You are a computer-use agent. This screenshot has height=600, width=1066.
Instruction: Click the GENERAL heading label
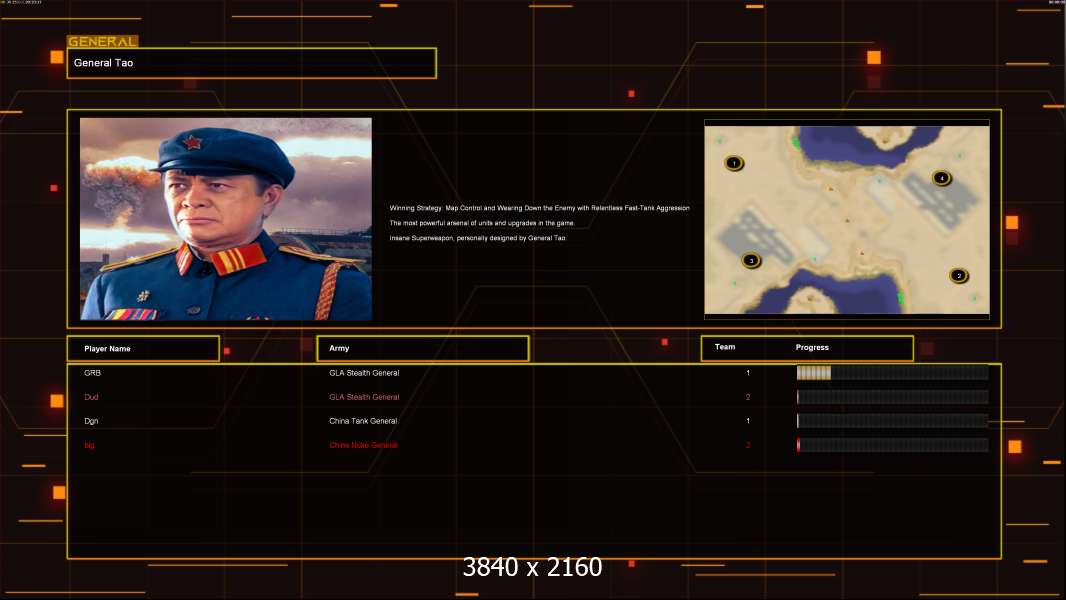pyautogui.click(x=103, y=41)
